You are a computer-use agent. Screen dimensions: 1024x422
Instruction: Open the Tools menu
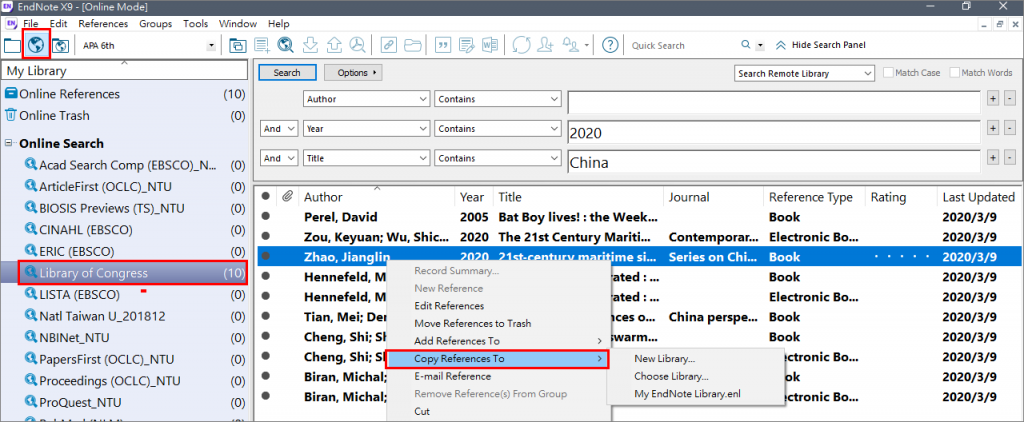(195, 24)
